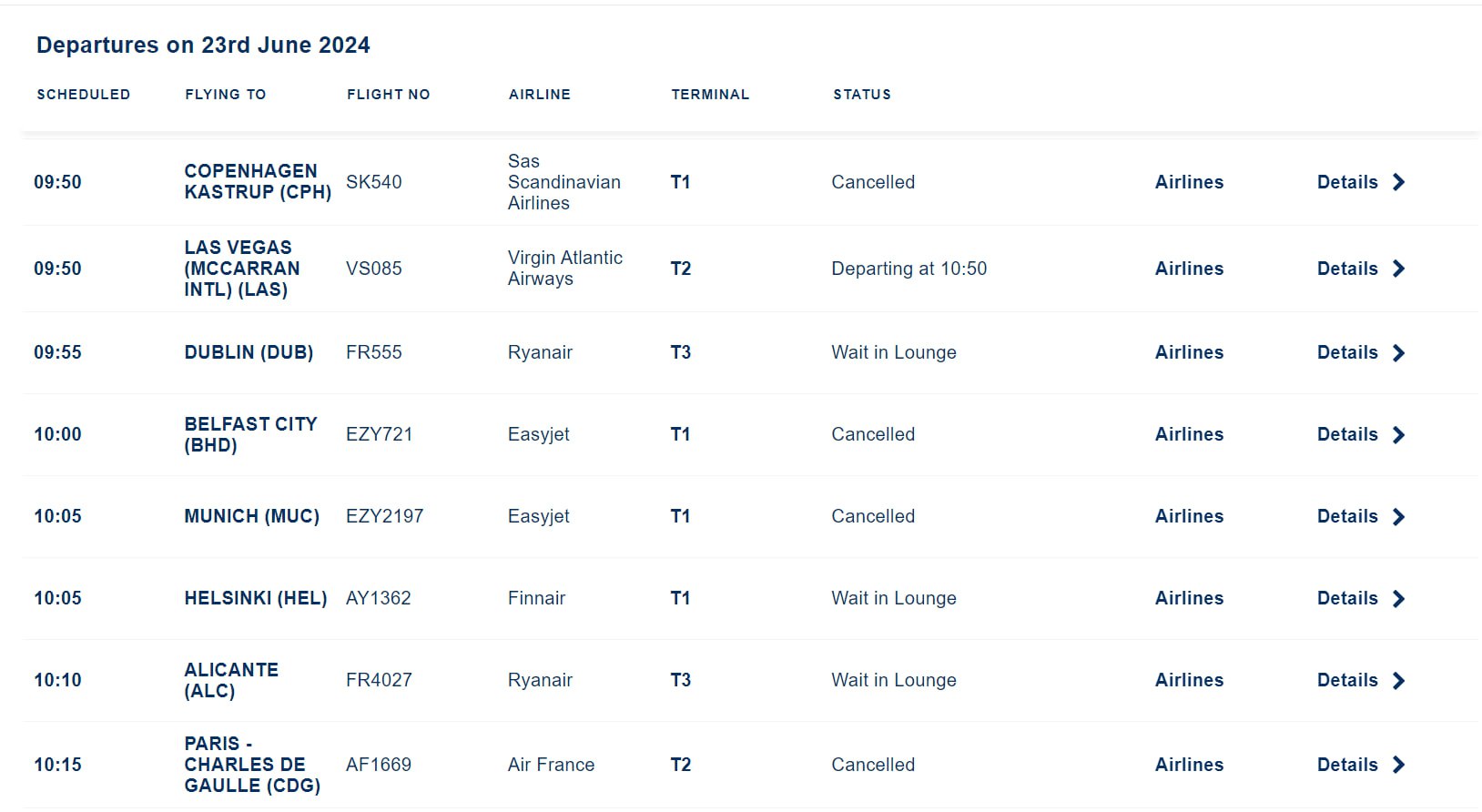
Task: Open Details for the Las Vegas flight
Action: coord(1347,269)
